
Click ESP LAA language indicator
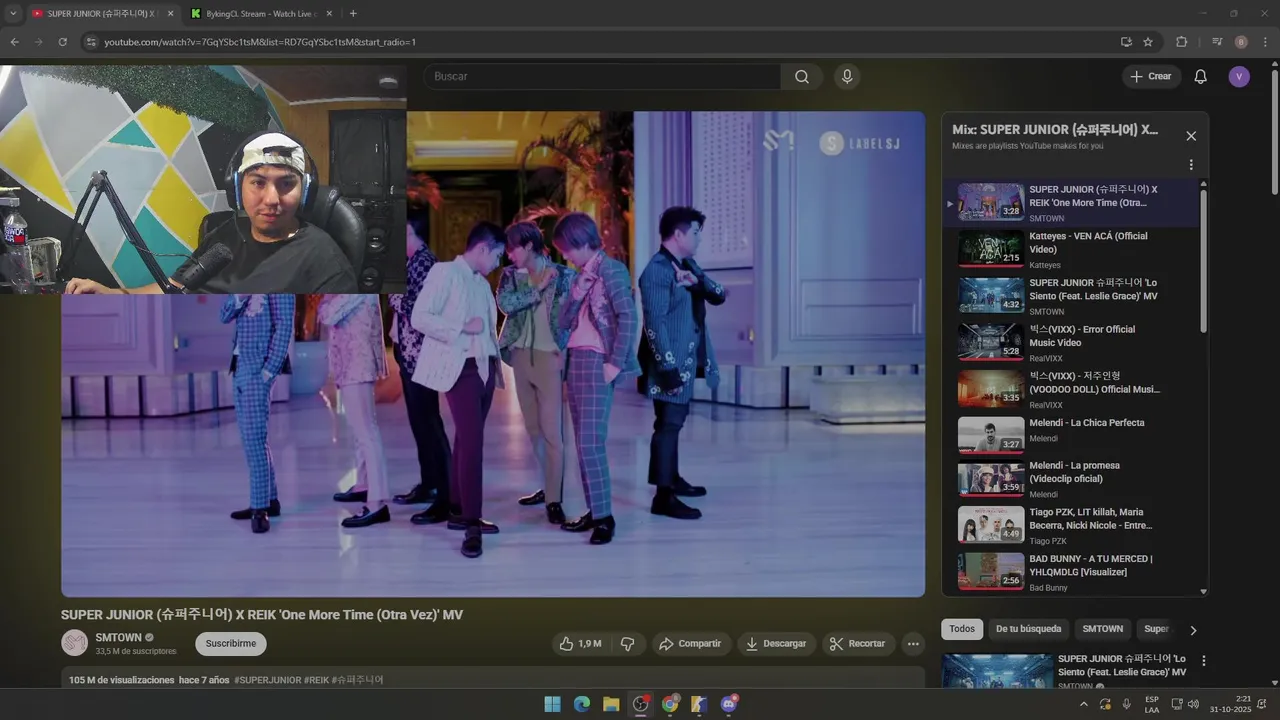pos(1152,704)
